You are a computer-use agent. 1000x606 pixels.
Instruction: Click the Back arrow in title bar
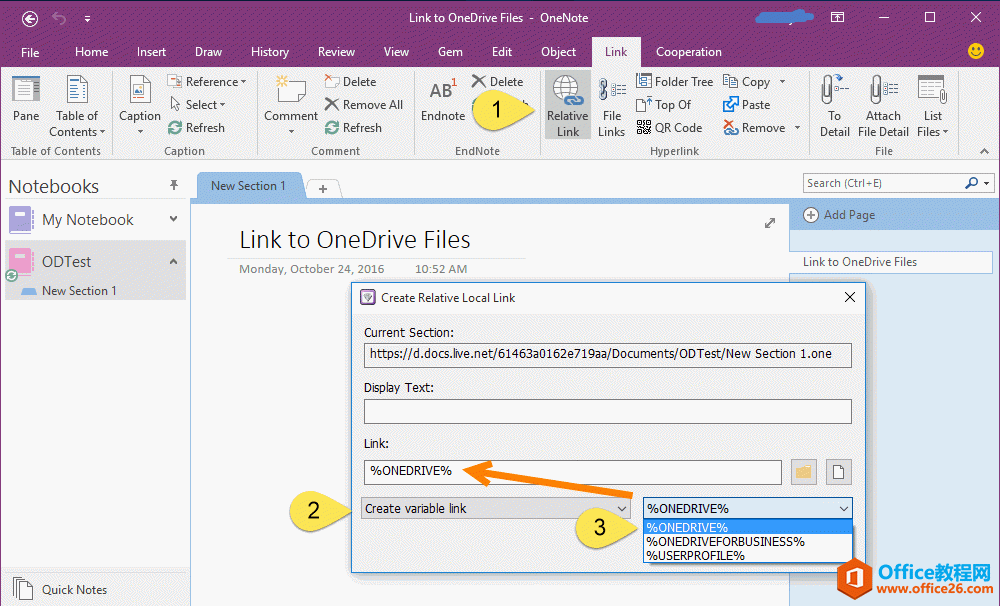click(x=29, y=18)
